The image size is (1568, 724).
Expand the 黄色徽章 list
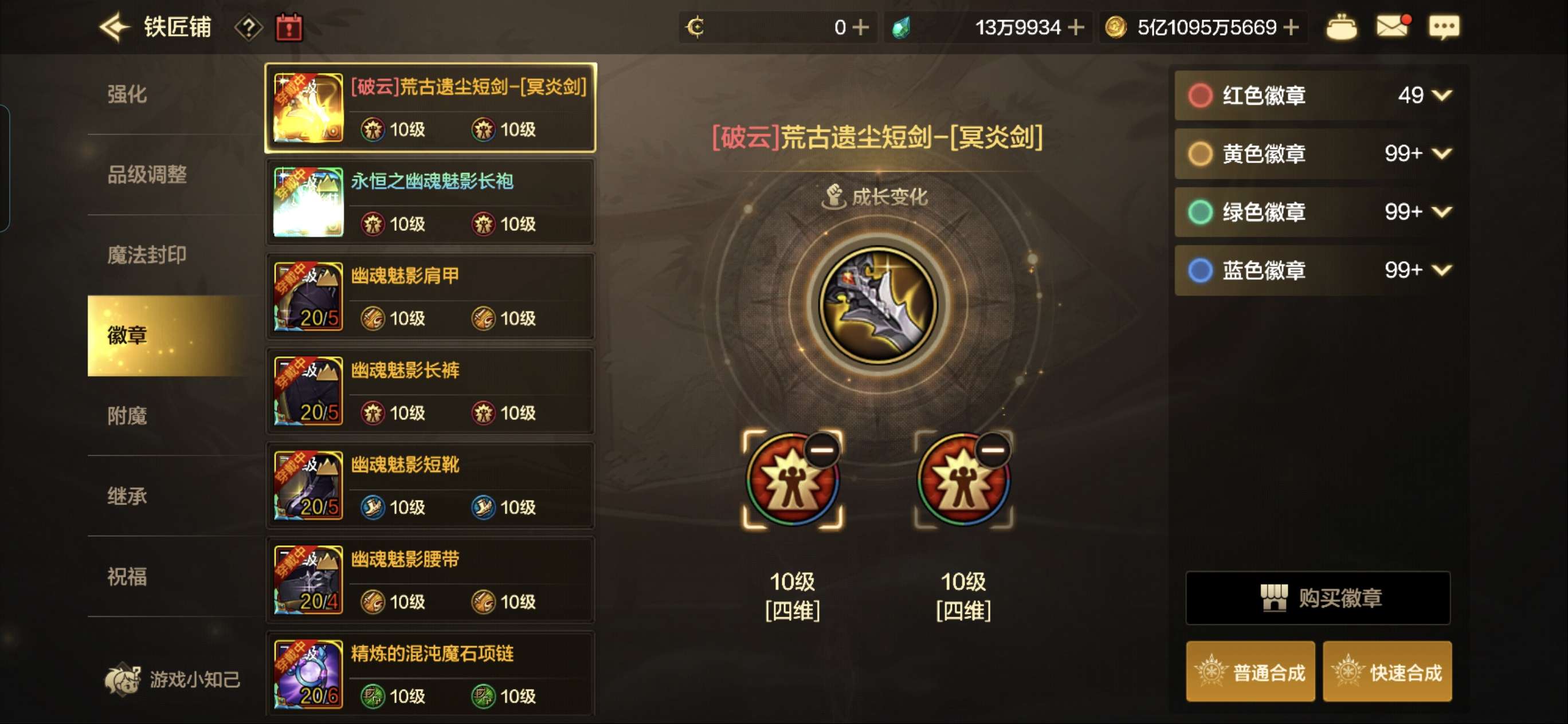coord(1441,154)
